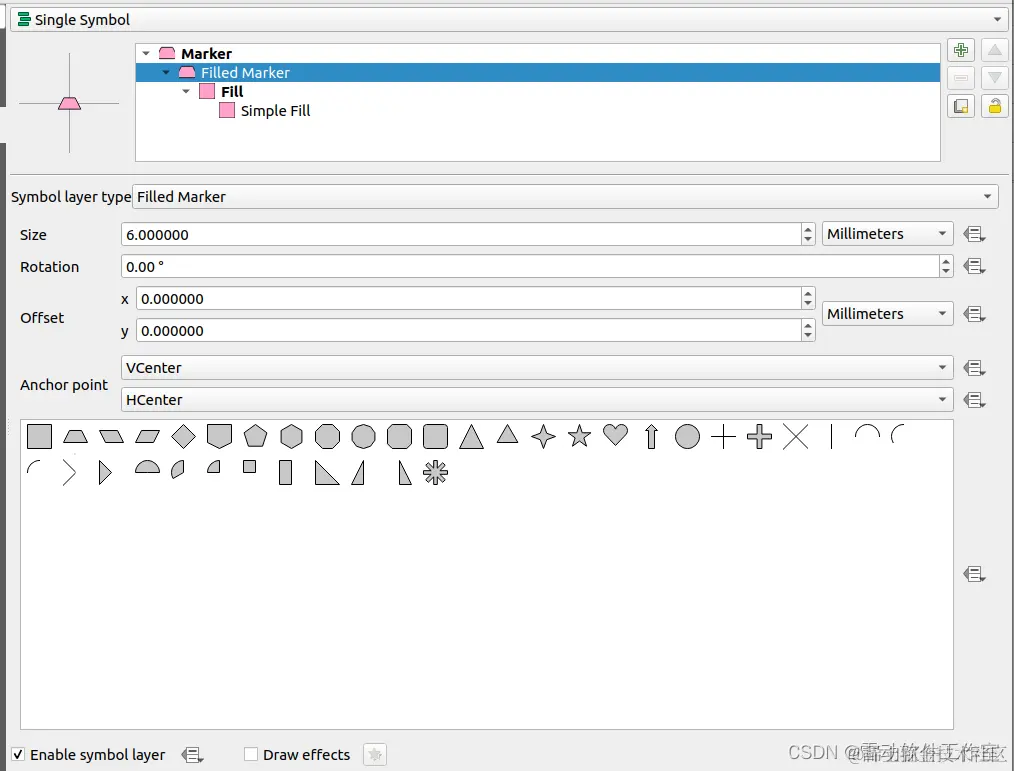
Task: Select the Marker row in symbol tree
Action: tap(537, 53)
